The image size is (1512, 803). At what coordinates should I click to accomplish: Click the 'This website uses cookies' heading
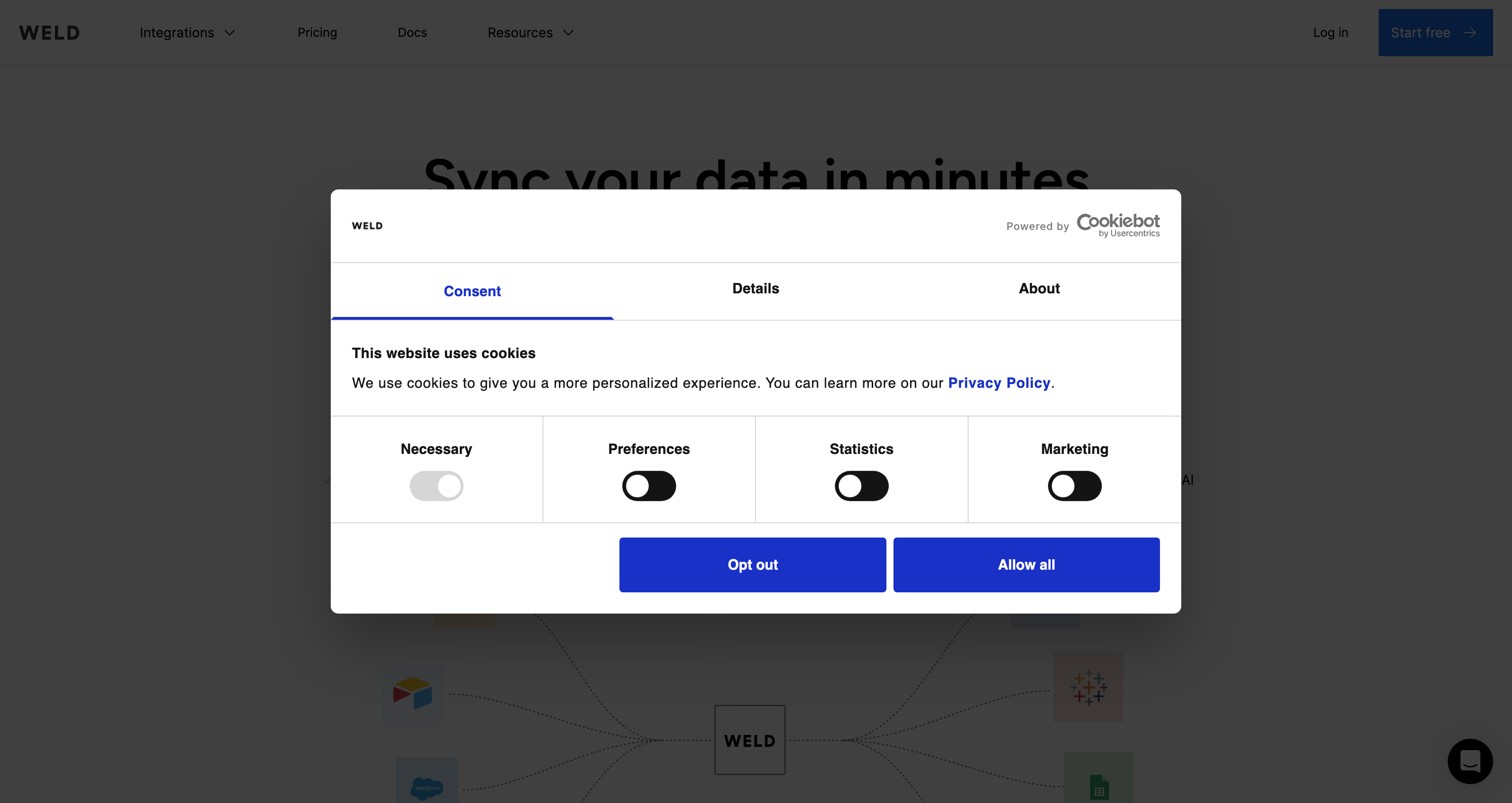[444, 353]
